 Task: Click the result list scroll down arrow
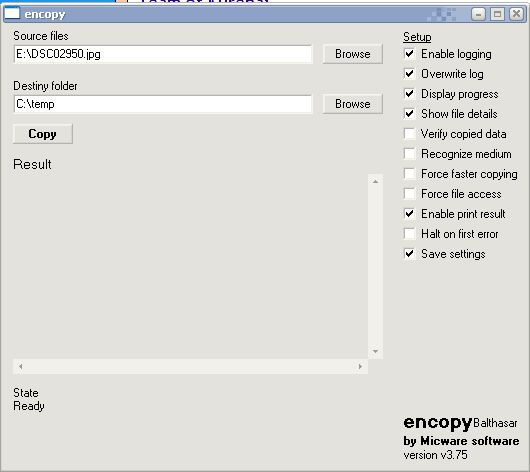(x=375, y=352)
